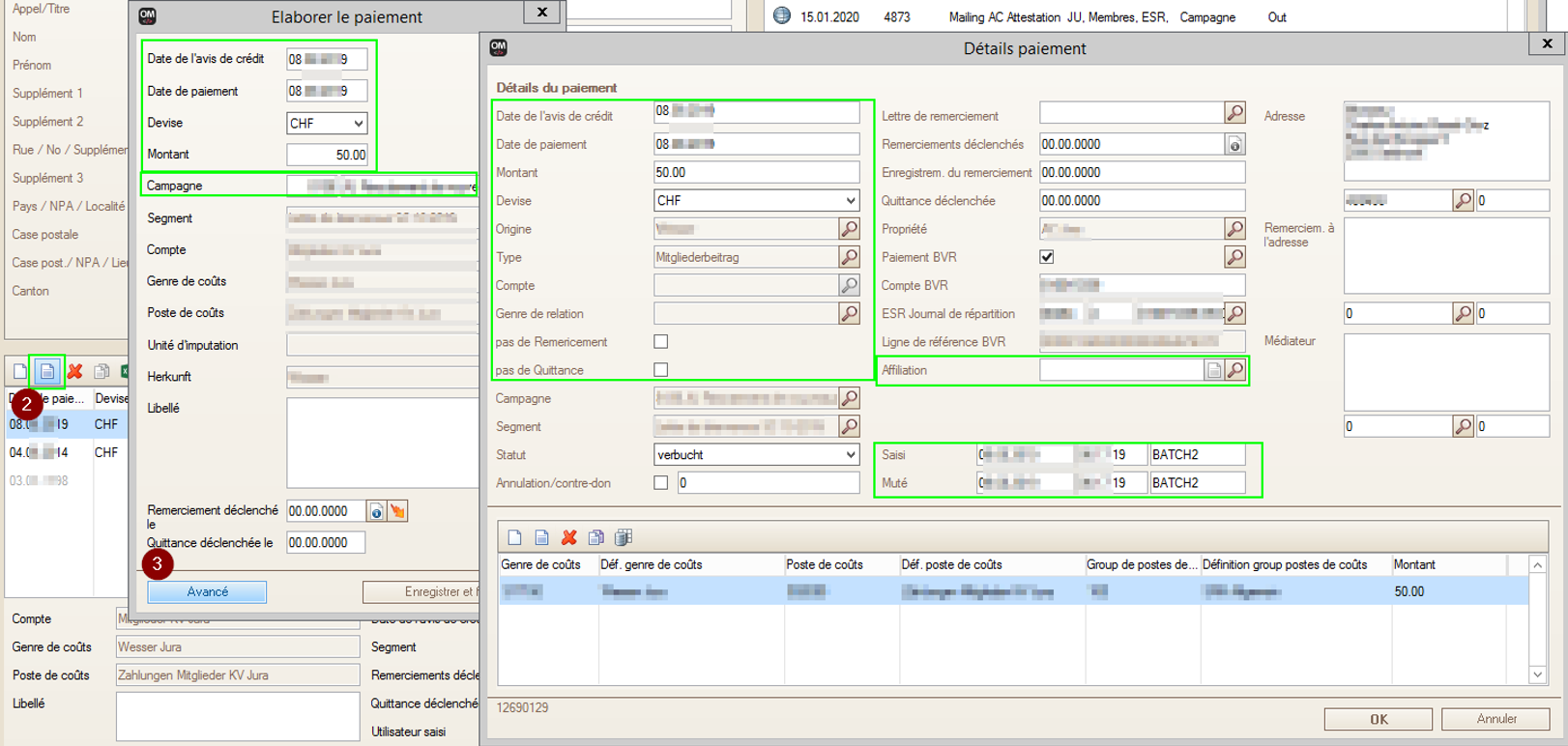1568x746 pixels.
Task: Click Affiliation text field
Action: point(1121,370)
